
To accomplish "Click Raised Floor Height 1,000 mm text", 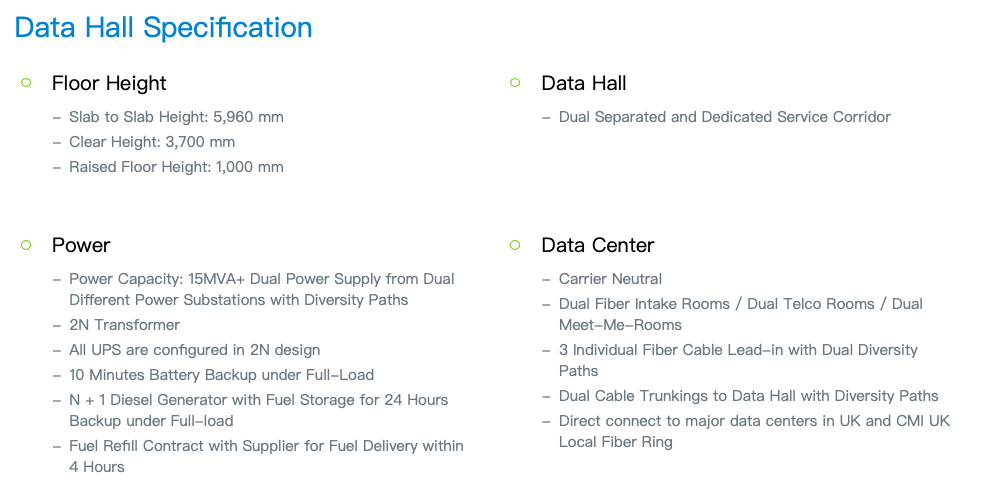I will click(x=176, y=167).
